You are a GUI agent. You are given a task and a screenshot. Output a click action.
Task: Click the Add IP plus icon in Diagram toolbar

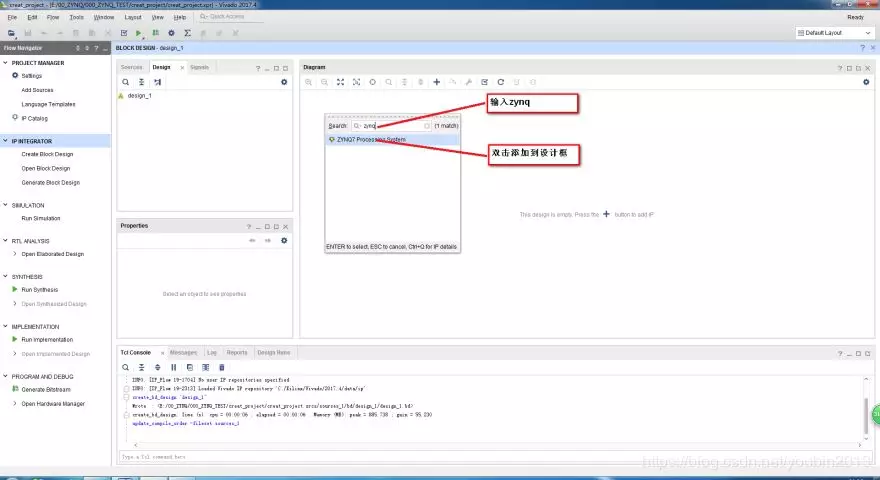coord(437,82)
